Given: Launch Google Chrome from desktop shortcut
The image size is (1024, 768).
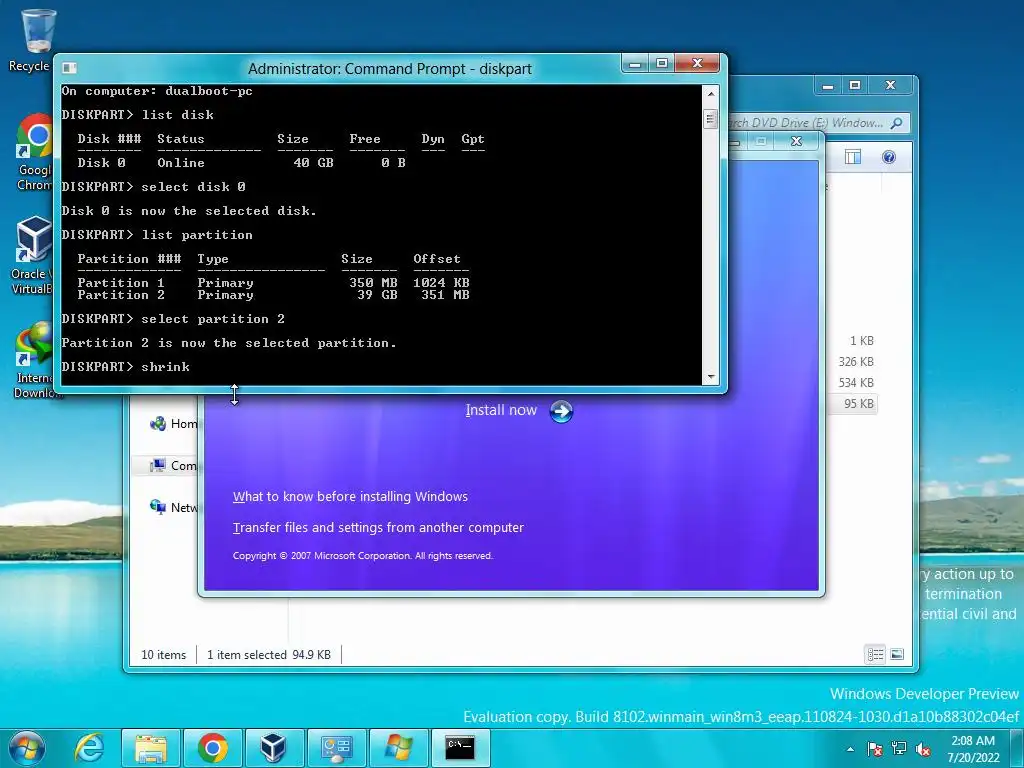Looking at the screenshot, I should point(35,136).
